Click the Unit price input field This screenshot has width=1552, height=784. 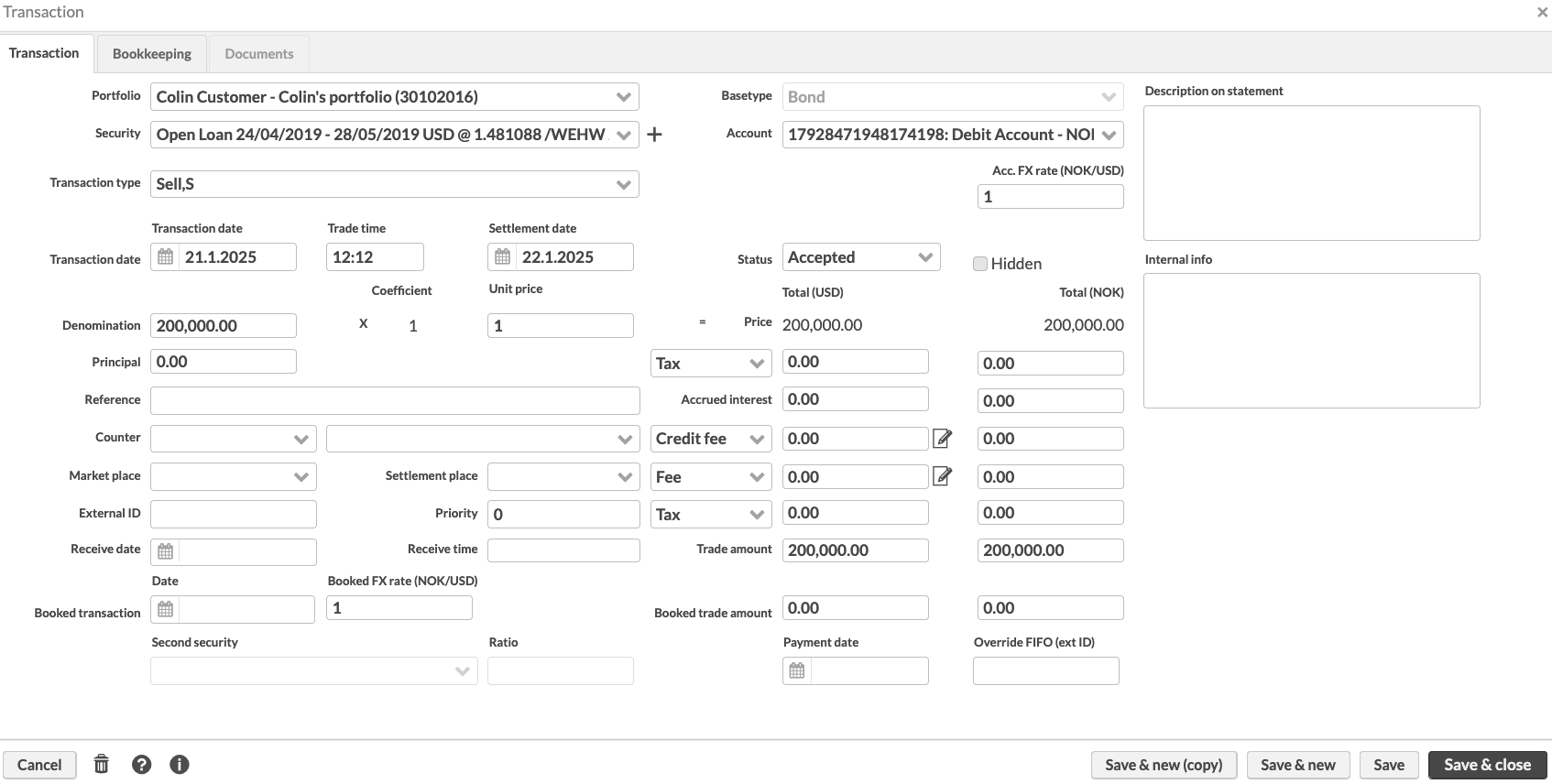pos(561,325)
